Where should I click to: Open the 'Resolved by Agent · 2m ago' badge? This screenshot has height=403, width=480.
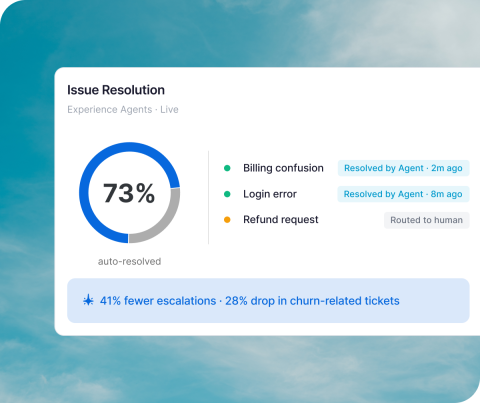click(403, 168)
